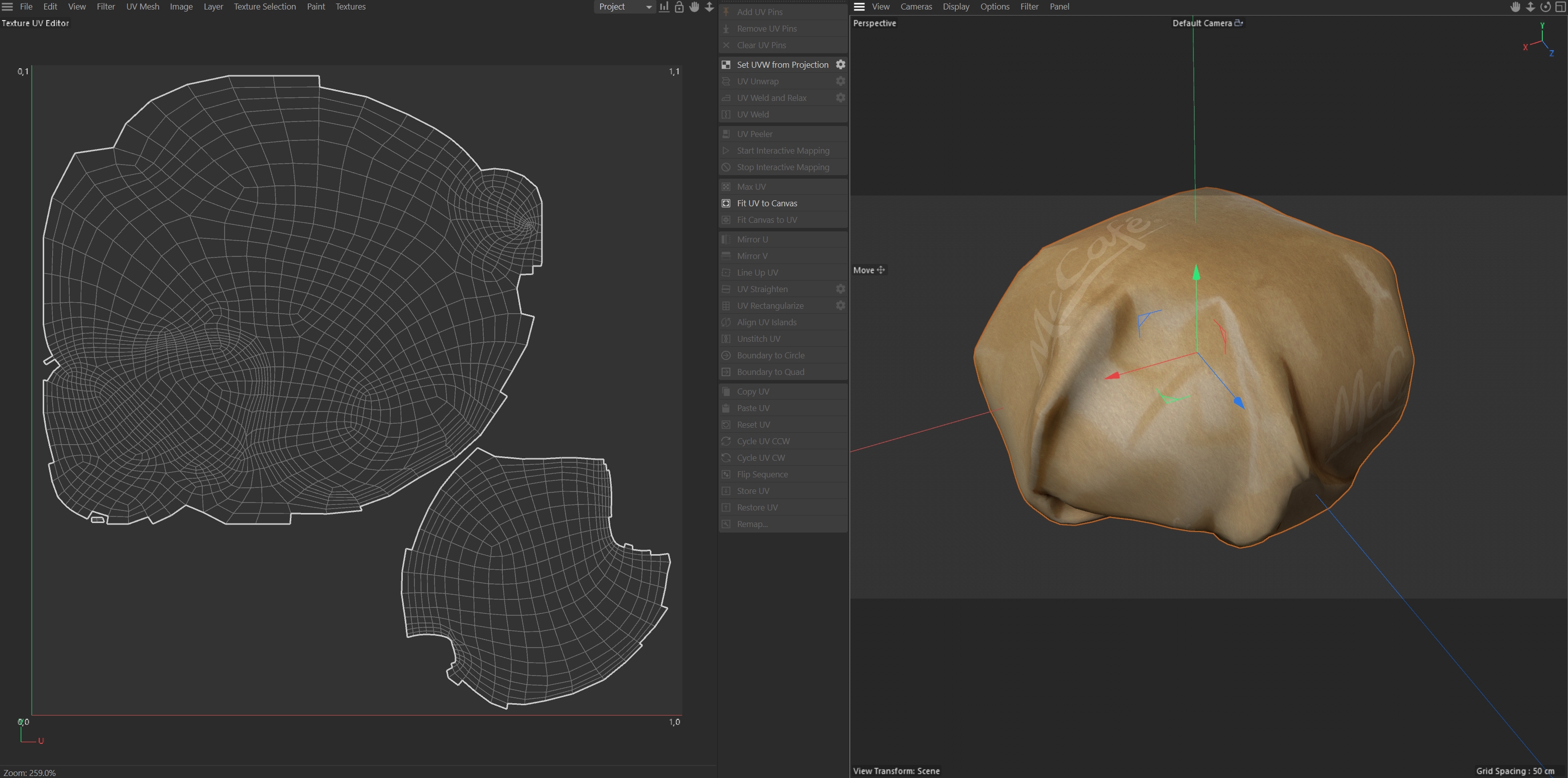This screenshot has width=1568, height=778.
Task: Open the Texture Selection menu
Action: (x=264, y=7)
